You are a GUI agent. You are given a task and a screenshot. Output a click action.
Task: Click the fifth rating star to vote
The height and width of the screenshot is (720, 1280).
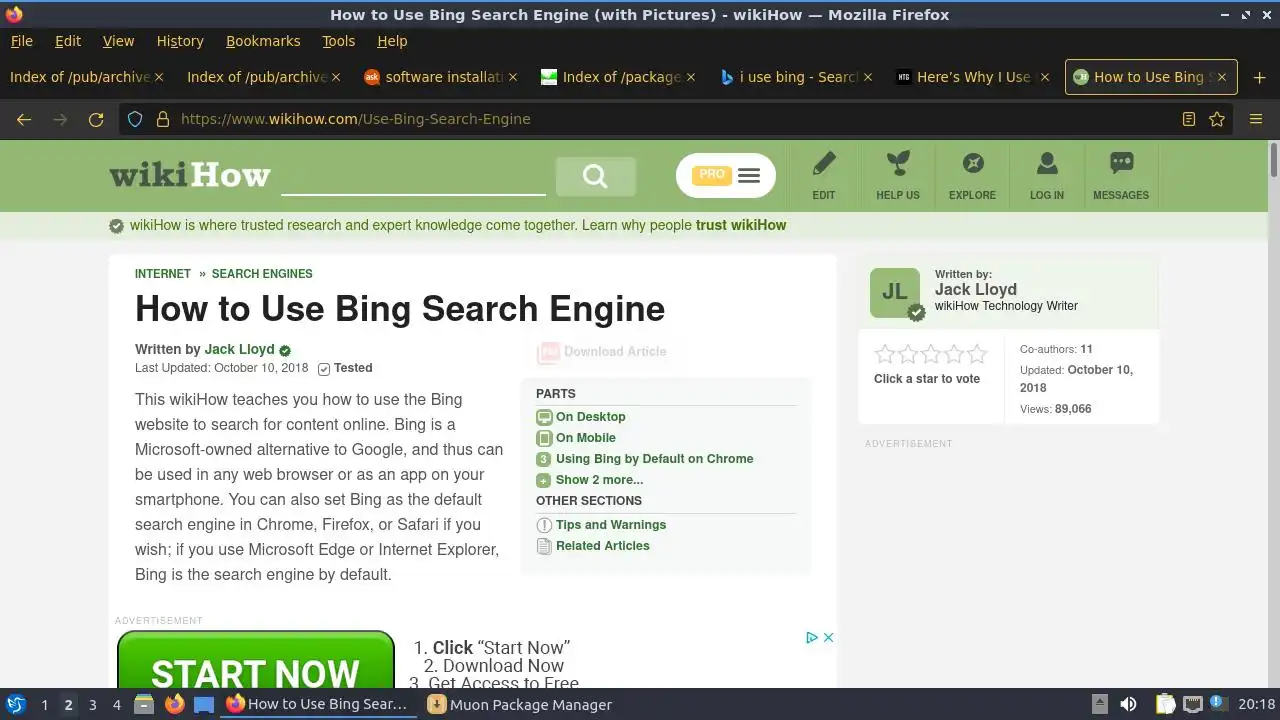click(977, 354)
